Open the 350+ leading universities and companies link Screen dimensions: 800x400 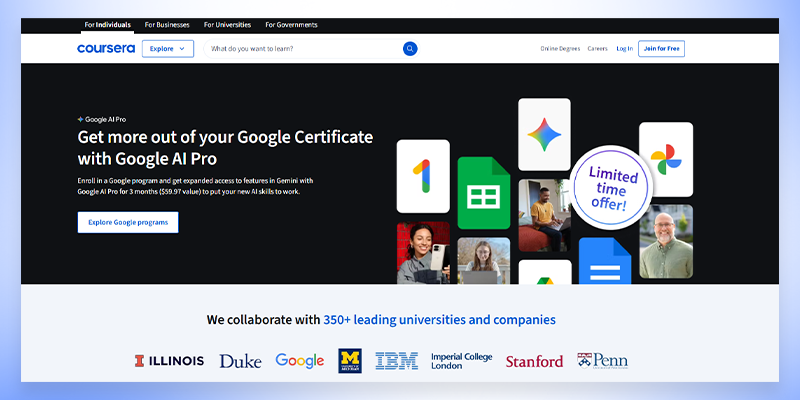[439, 320]
